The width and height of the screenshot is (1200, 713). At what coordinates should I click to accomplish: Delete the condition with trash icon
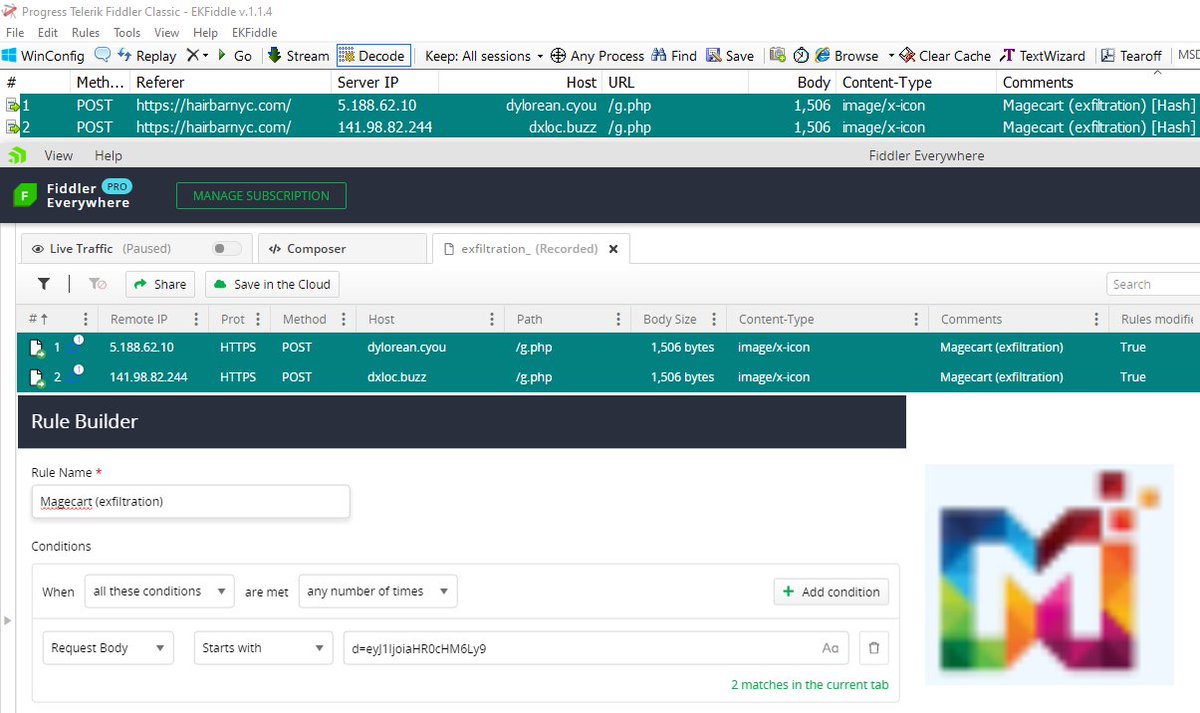coord(873,648)
